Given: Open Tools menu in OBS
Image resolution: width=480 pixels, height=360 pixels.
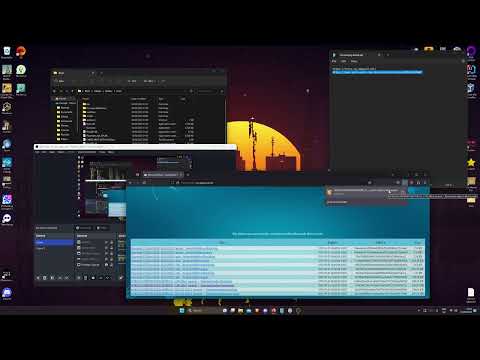Looking at the screenshot, I should (102, 152).
